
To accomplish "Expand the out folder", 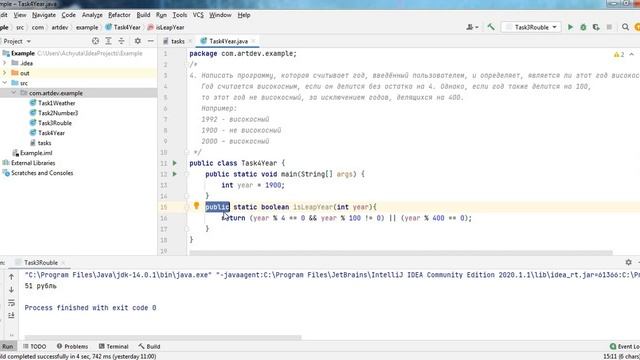I will (x=5, y=73).
